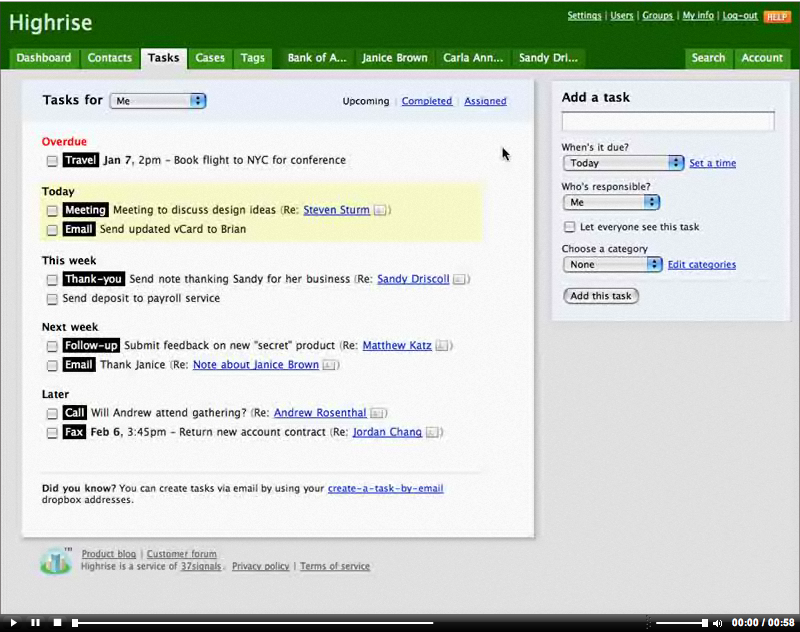Click the Edit categories link

(702, 265)
